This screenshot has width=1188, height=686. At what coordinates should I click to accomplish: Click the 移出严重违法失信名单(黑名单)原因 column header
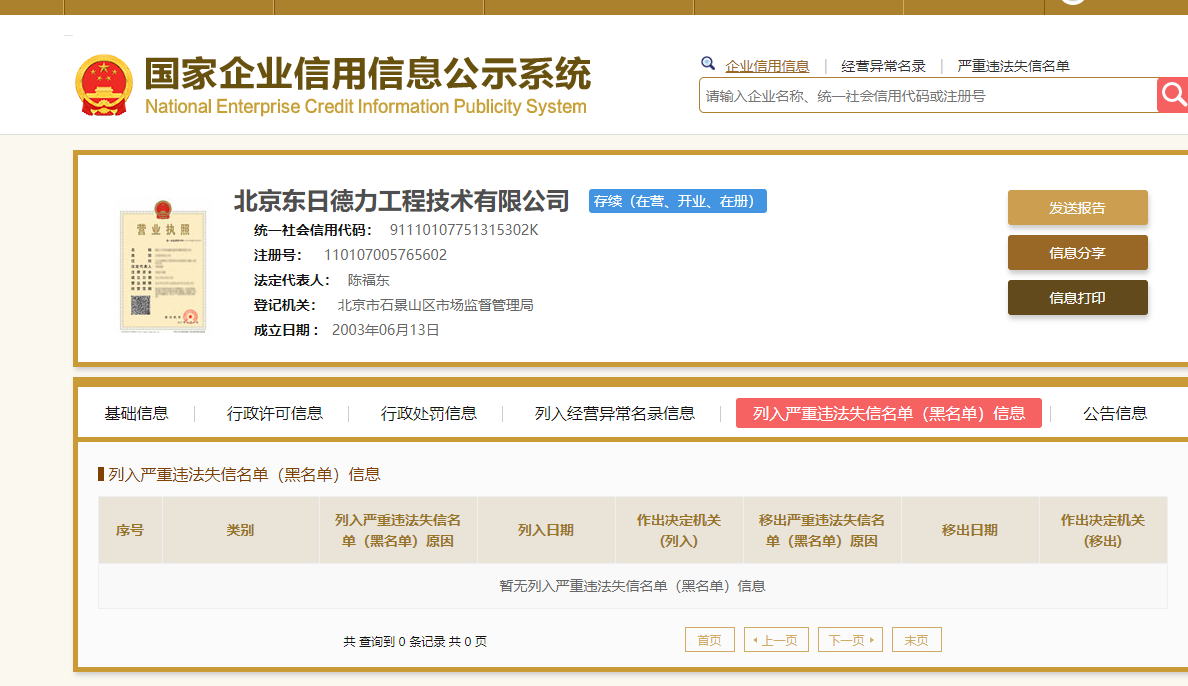(x=822, y=530)
